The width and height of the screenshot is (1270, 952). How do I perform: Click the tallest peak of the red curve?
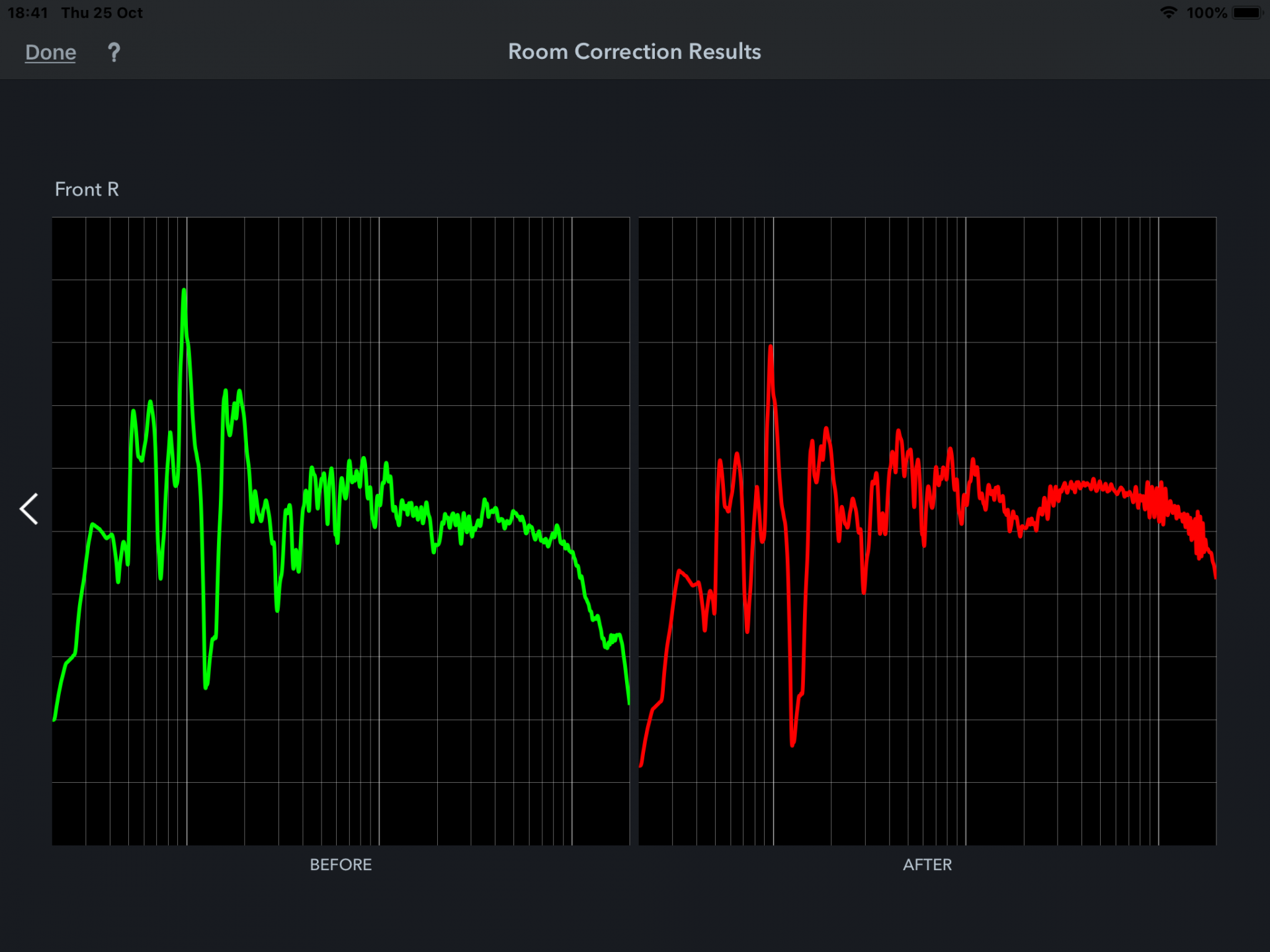tap(771, 347)
